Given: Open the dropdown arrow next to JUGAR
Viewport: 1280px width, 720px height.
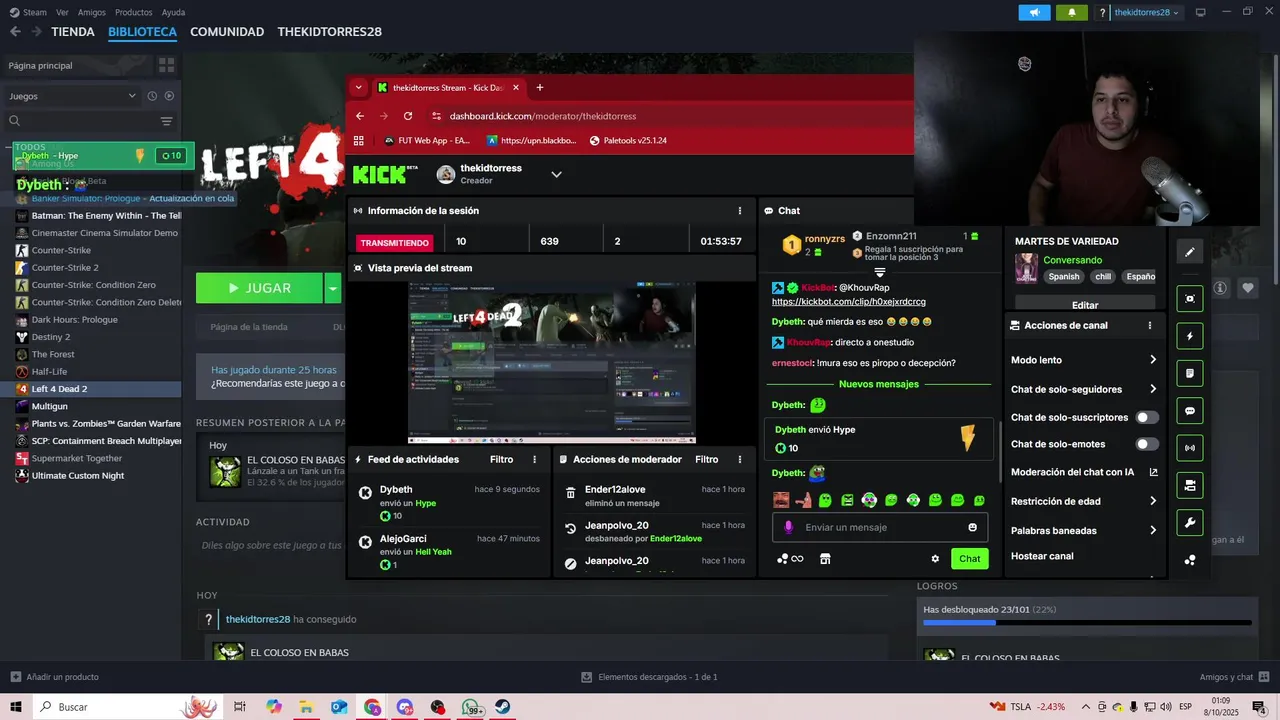Looking at the screenshot, I should (x=332, y=288).
